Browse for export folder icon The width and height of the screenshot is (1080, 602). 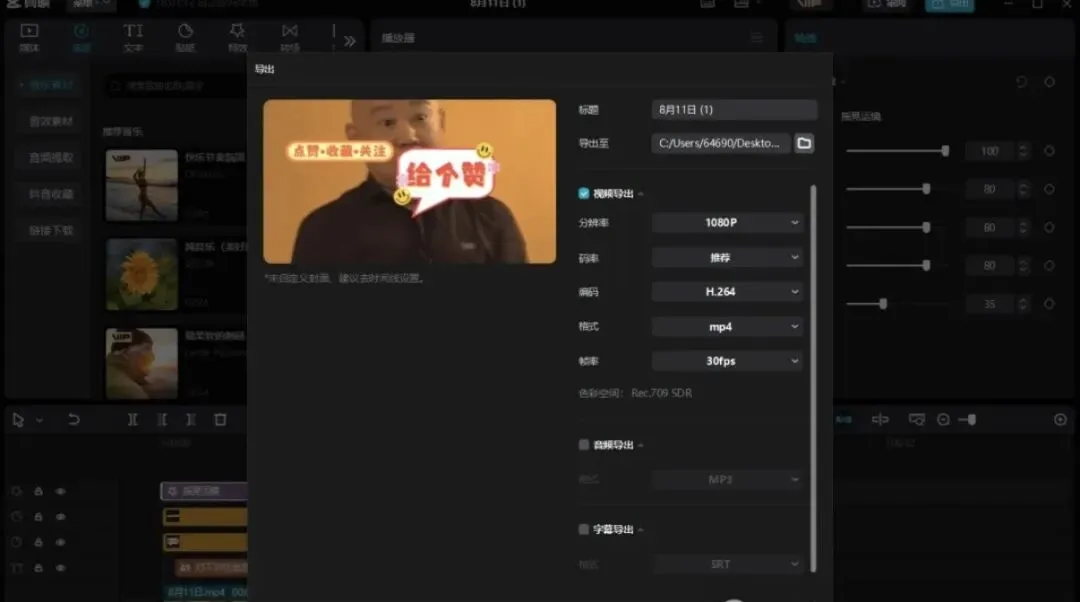click(804, 143)
